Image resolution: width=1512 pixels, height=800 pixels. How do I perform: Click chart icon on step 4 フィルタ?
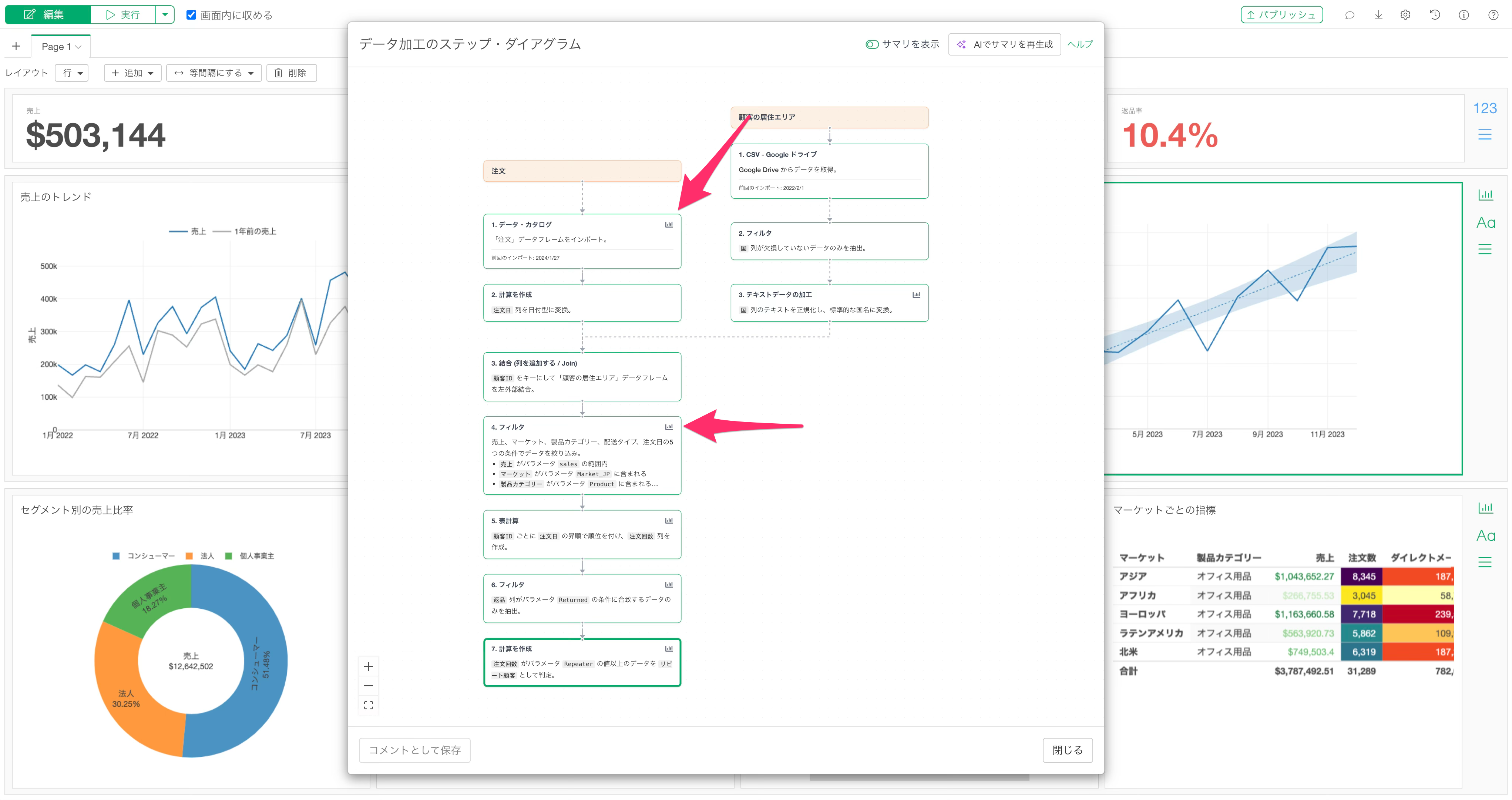(669, 427)
